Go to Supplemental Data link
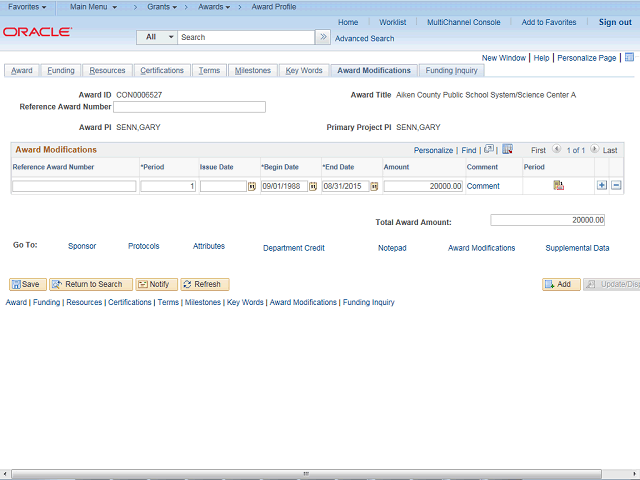Screen dimensions: 640x480 coord(577,248)
